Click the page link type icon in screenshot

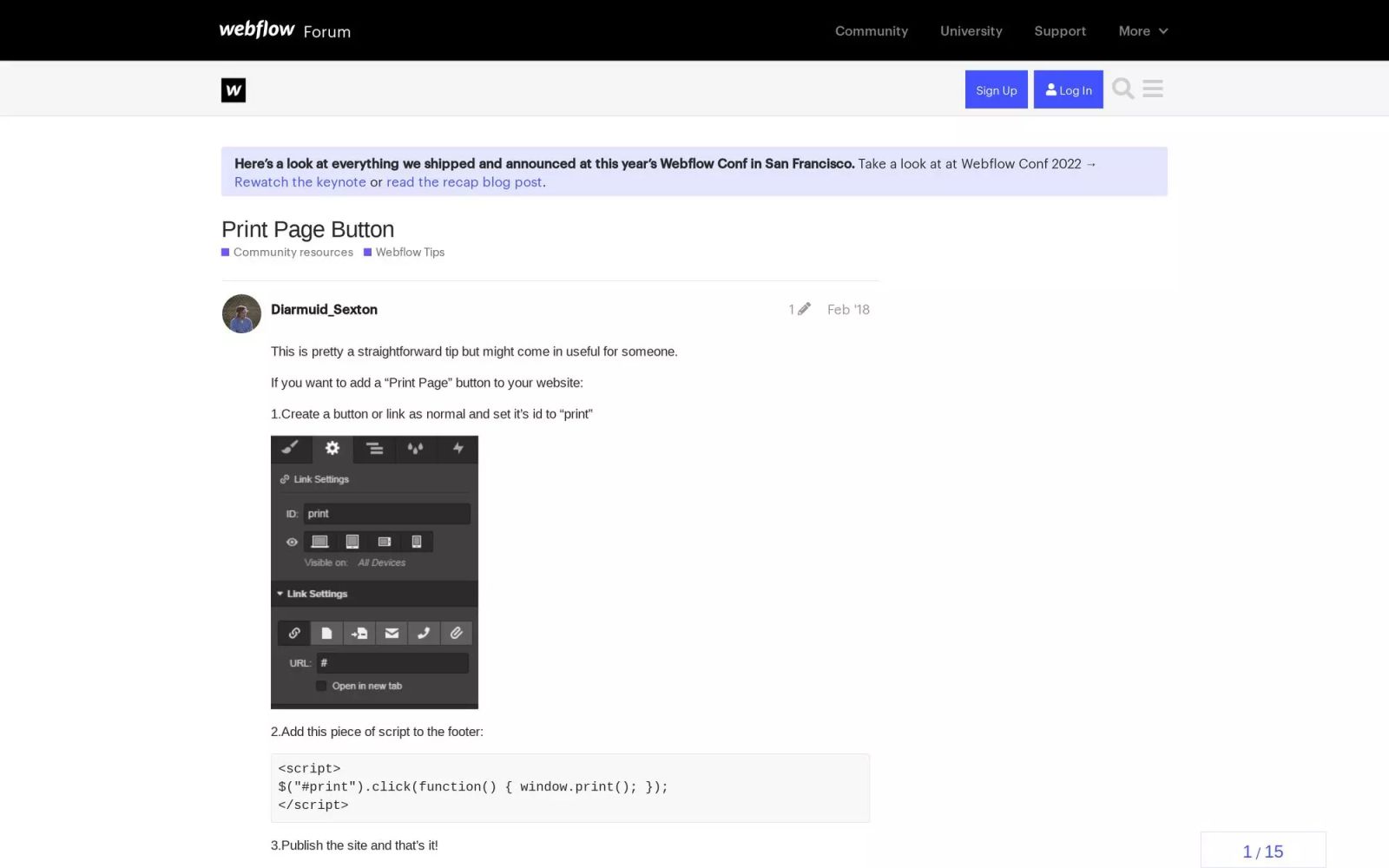[326, 633]
